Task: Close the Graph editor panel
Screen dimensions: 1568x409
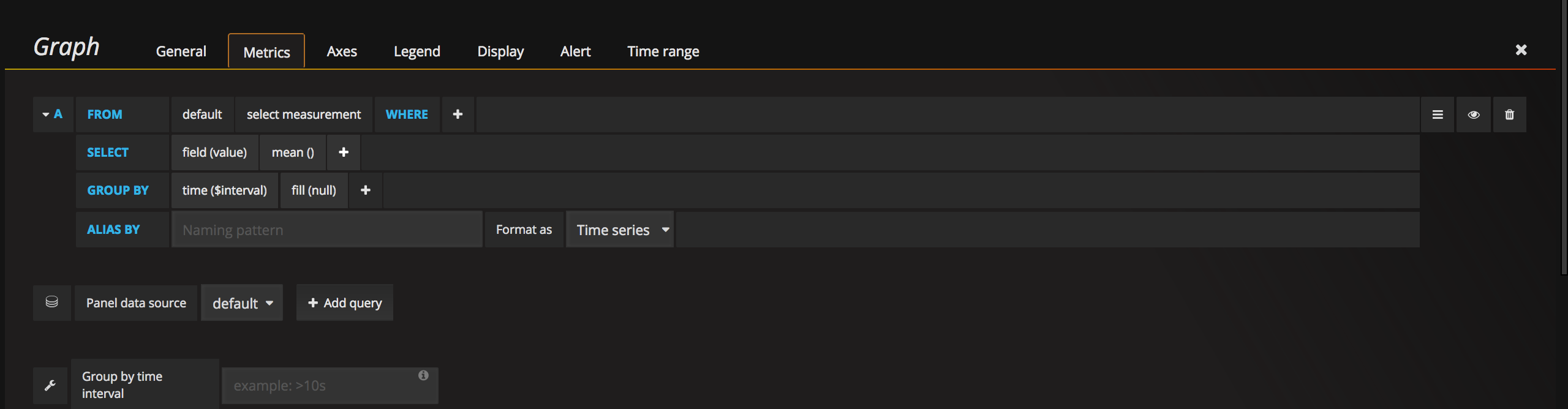Action: click(x=1521, y=50)
